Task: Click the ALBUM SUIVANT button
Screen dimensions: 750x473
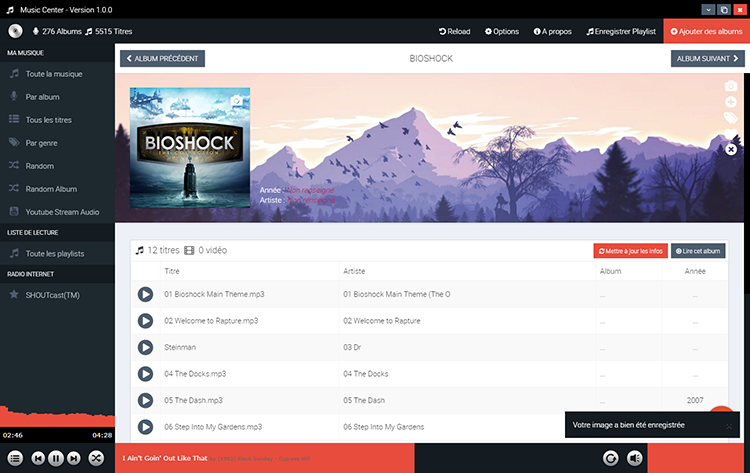Action: pyautogui.click(x=707, y=58)
